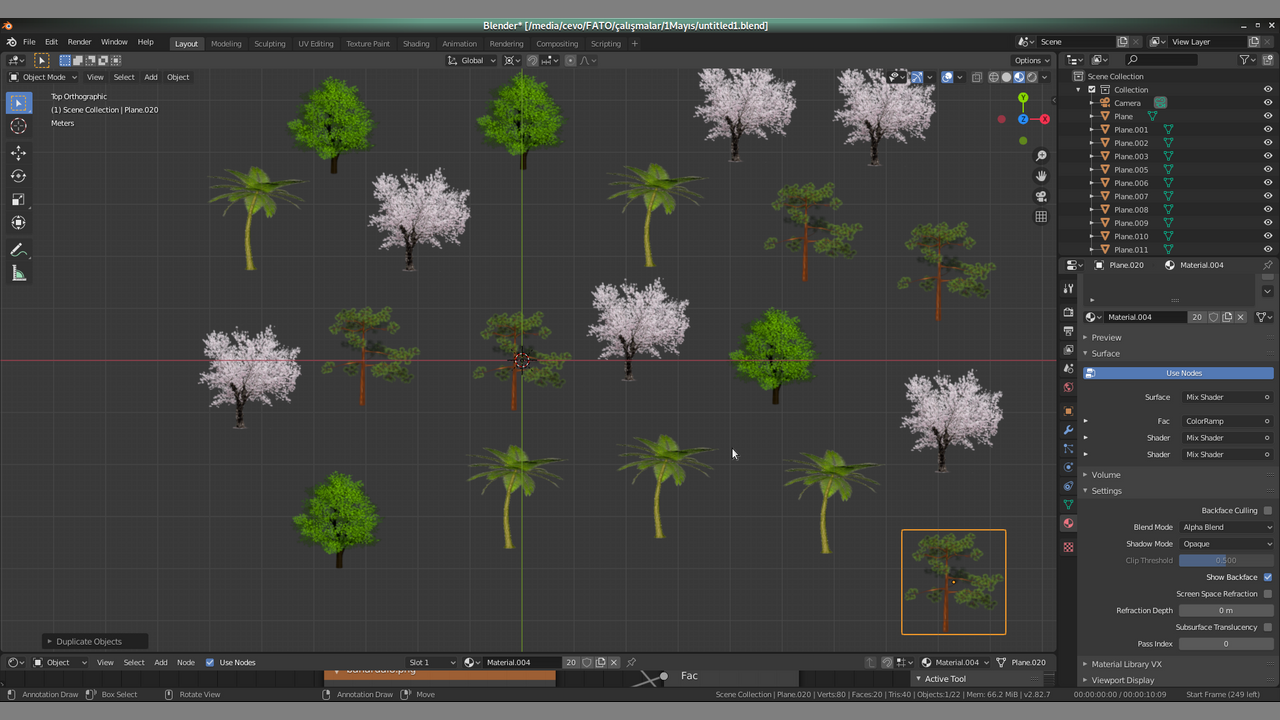Select the Move tool in the toolbar
This screenshot has width=1280, height=720.
(18, 153)
